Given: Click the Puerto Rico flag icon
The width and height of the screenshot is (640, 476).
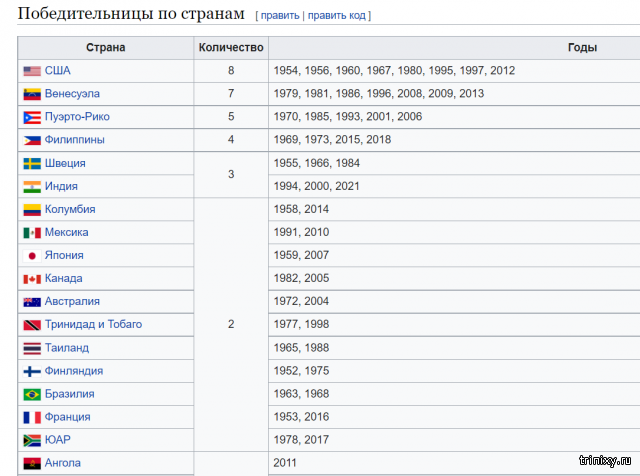Looking at the screenshot, I should tap(32, 118).
